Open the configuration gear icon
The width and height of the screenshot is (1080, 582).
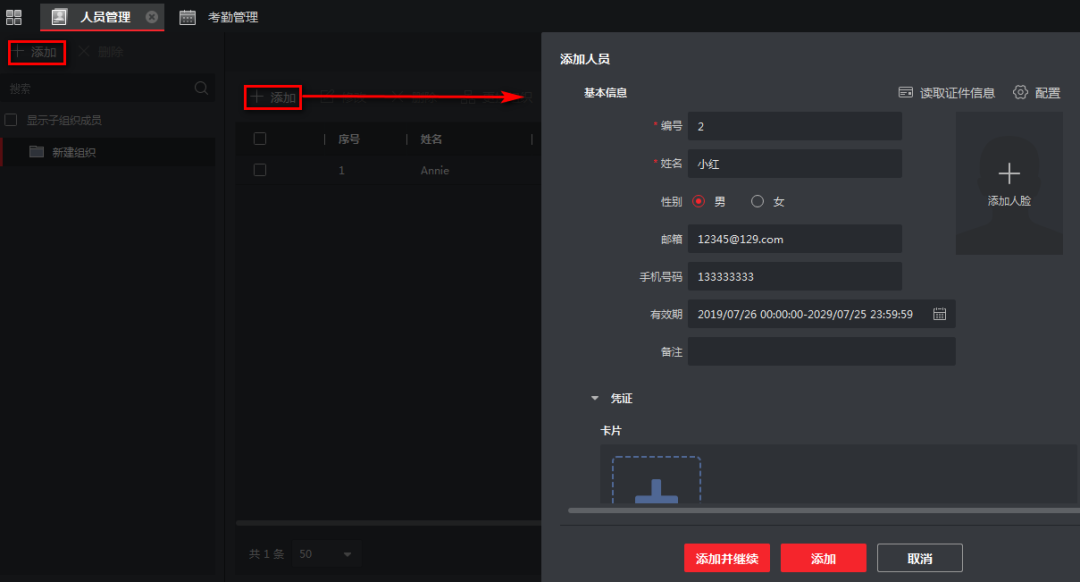[1020, 93]
